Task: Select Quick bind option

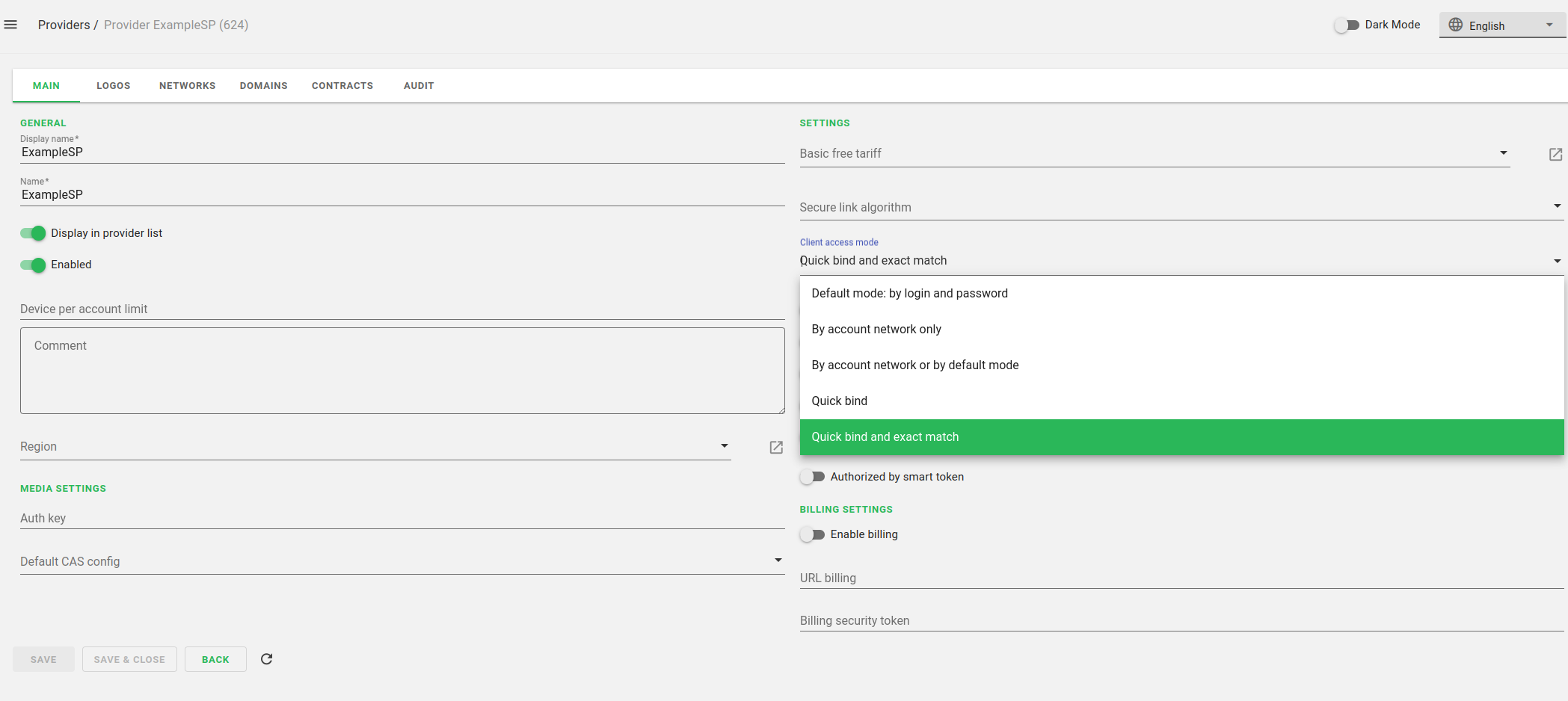Action: point(839,401)
